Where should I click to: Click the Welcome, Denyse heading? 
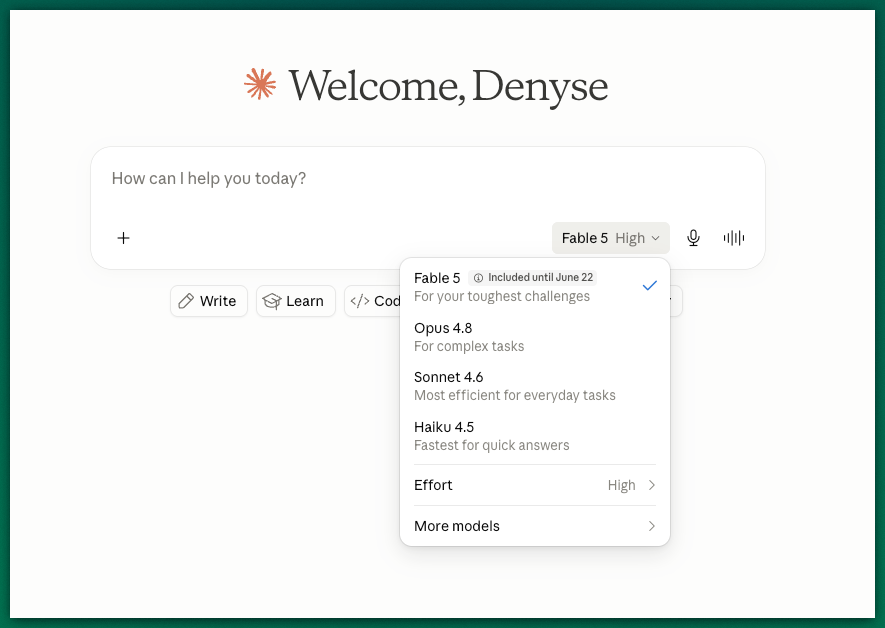click(x=448, y=86)
